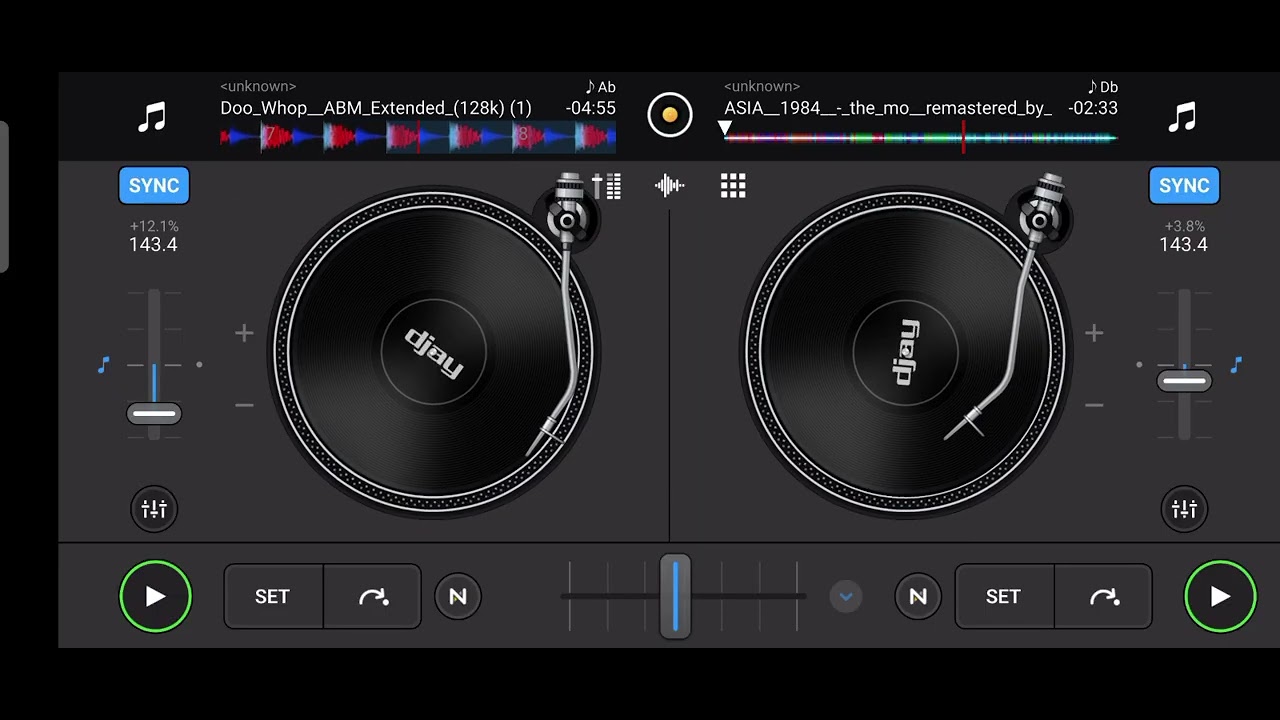Open the left deck music library
1280x720 pixels.
pyautogui.click(x=151, y=118)
